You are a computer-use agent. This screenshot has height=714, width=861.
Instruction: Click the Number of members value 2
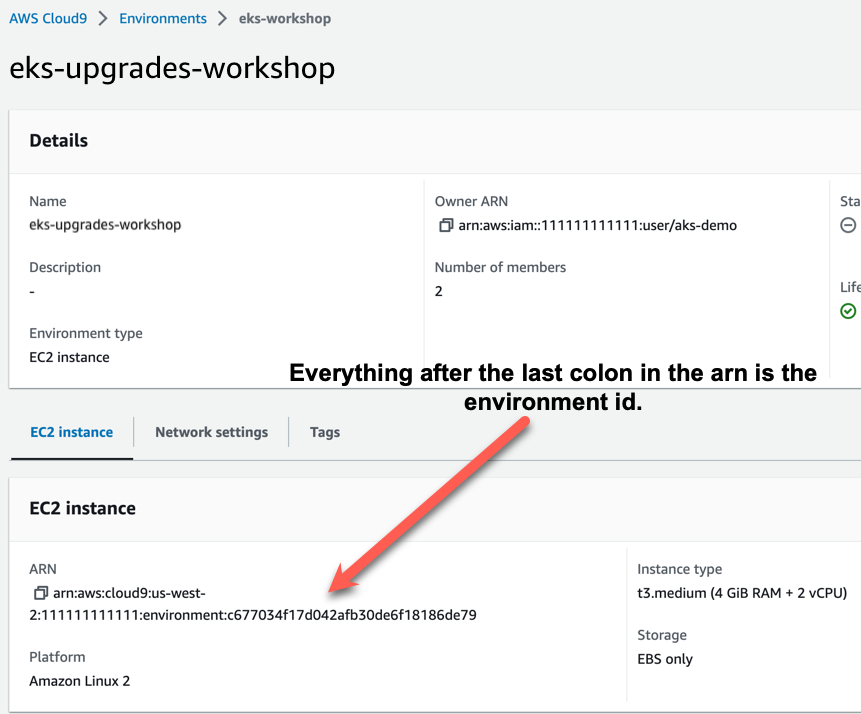[x=439, y=291]
